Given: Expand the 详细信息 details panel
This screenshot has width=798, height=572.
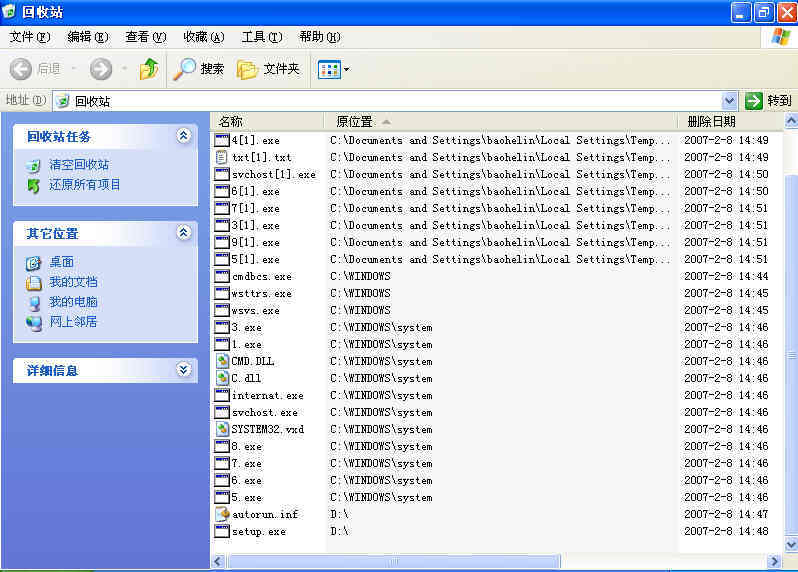Looking at the screenshot, I should point(183,370).
